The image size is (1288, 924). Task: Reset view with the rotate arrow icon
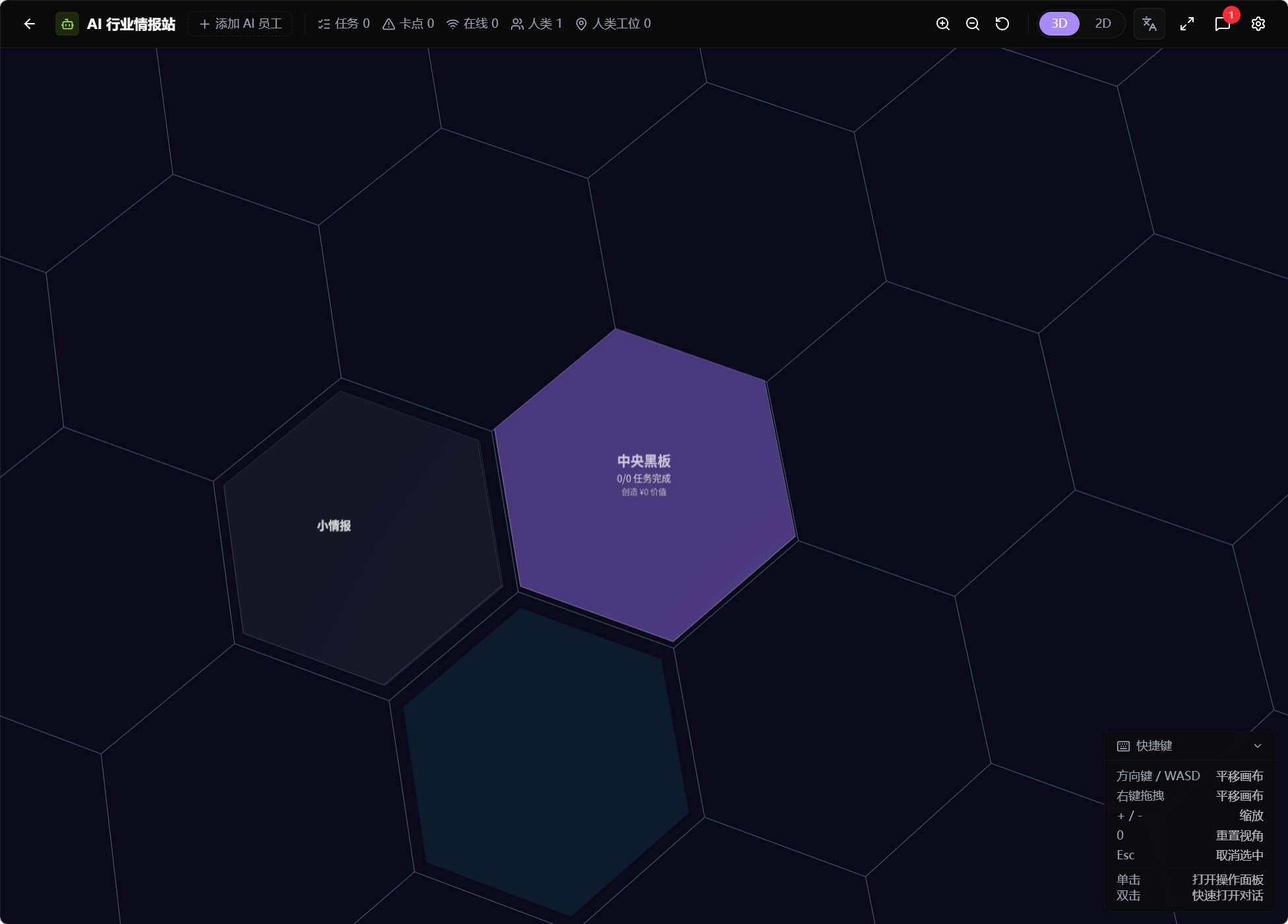click(x=1002, y=24)
